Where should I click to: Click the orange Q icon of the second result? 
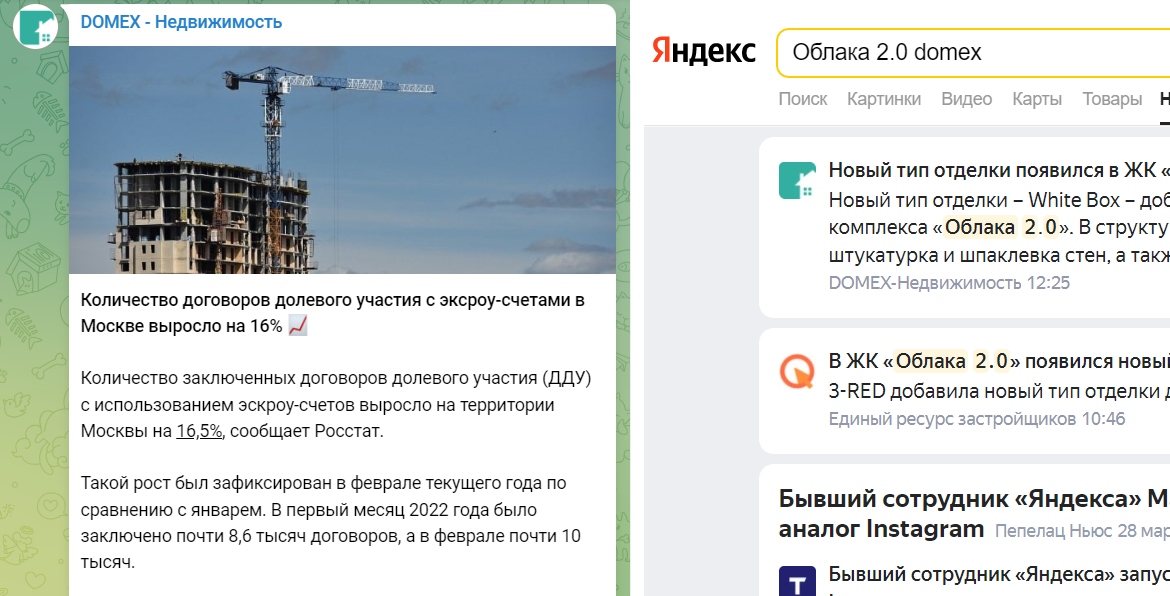tap(797, 372)
